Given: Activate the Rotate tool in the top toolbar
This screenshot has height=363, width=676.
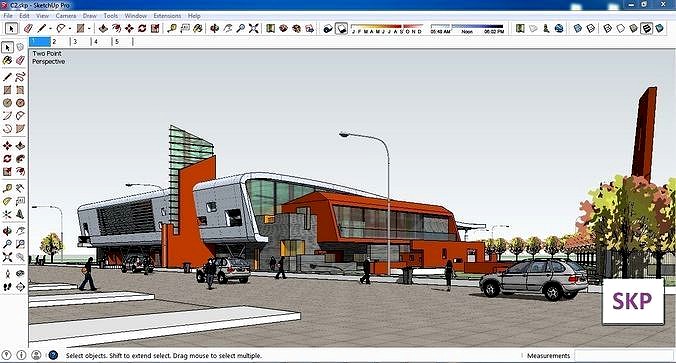Looking at the screenshot, I should point(142,28).
